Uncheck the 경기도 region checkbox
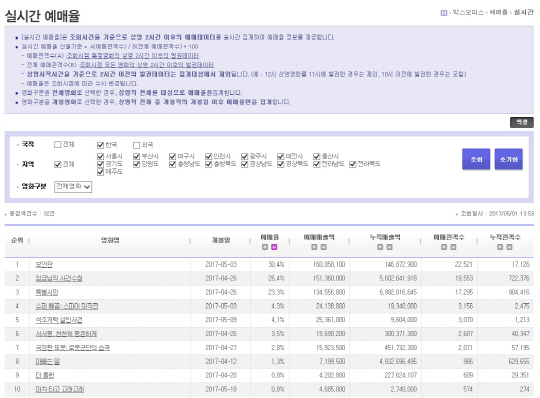 pyautogui.click(x=100, y=164)
